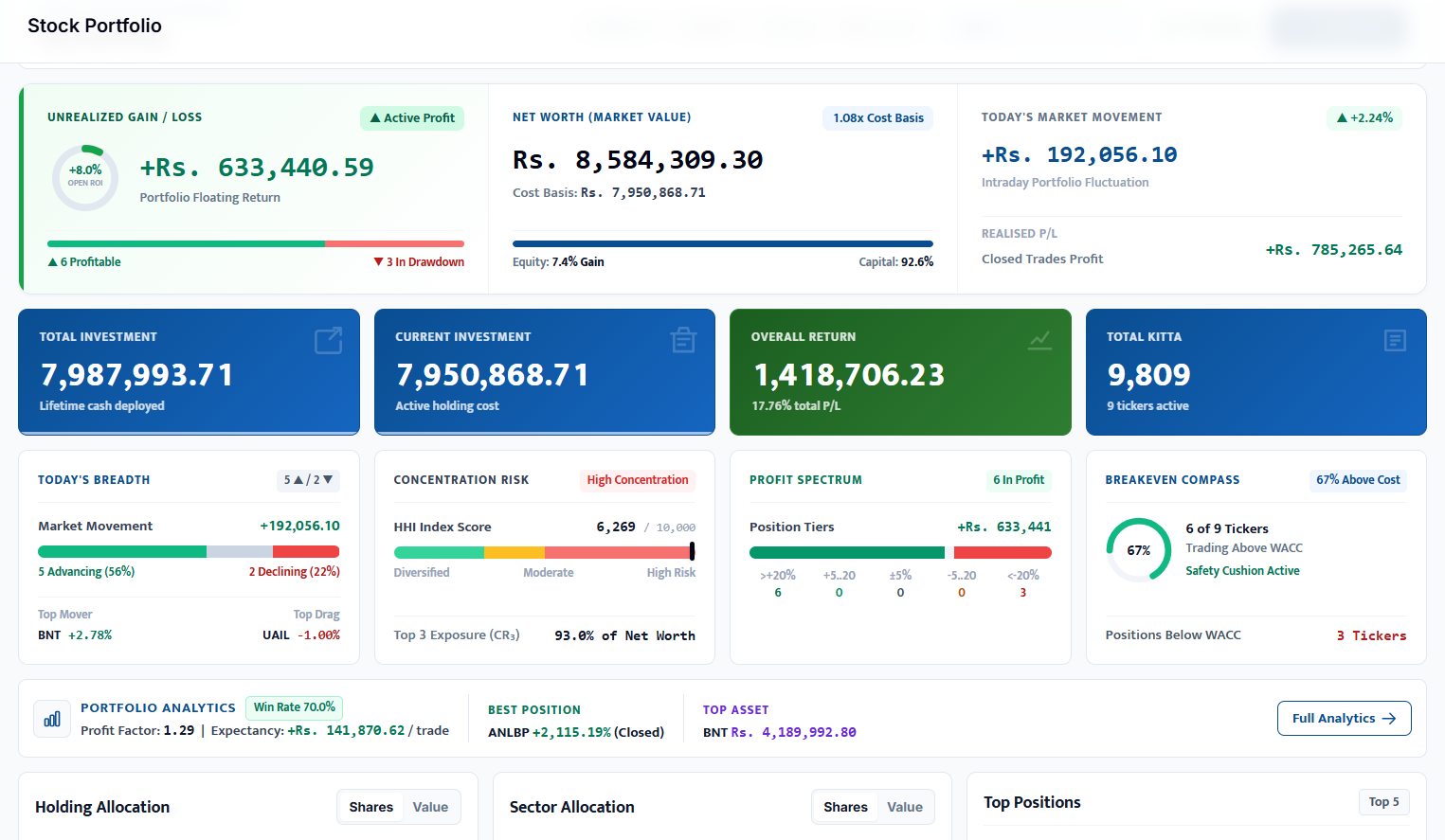
Task: Click the Market Movement breadth bar
Action: tap(189, 551)
